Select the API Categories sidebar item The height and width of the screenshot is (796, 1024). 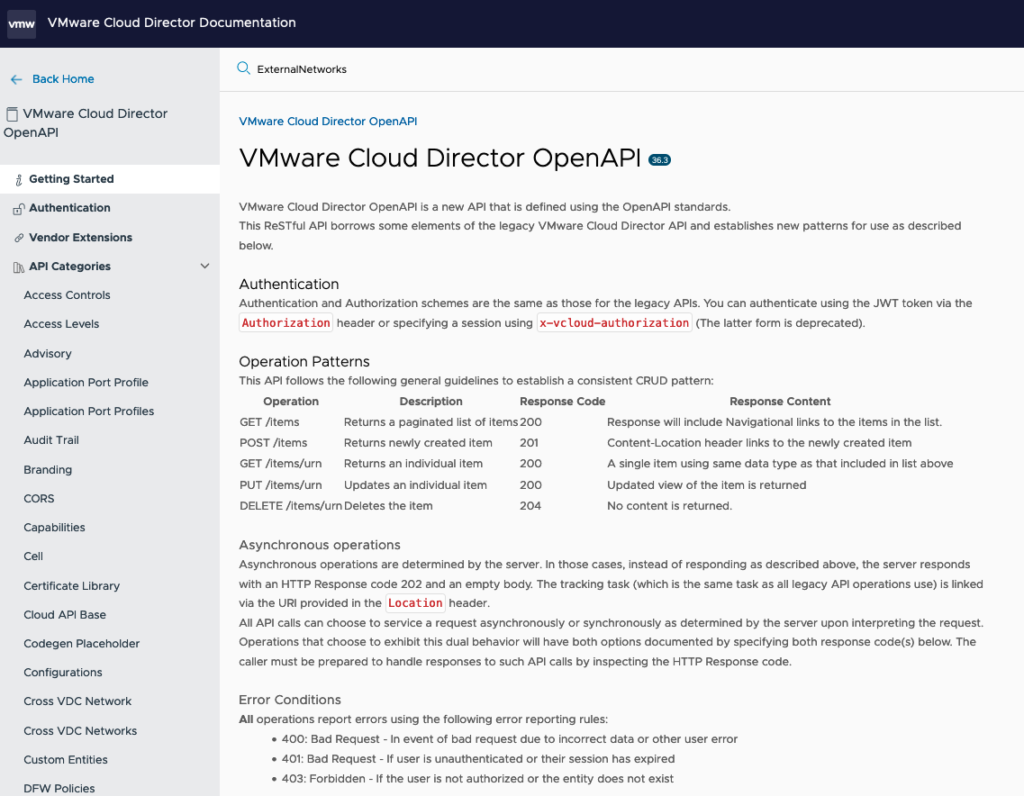[70, 266]
